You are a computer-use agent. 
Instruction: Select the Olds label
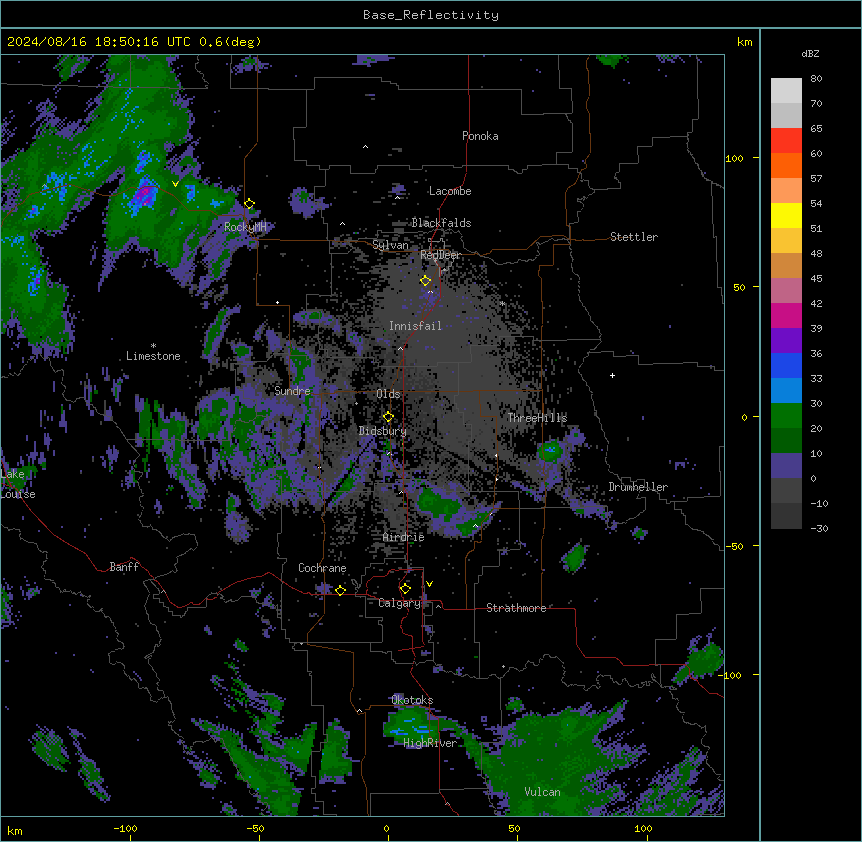[x=388, y=394]
